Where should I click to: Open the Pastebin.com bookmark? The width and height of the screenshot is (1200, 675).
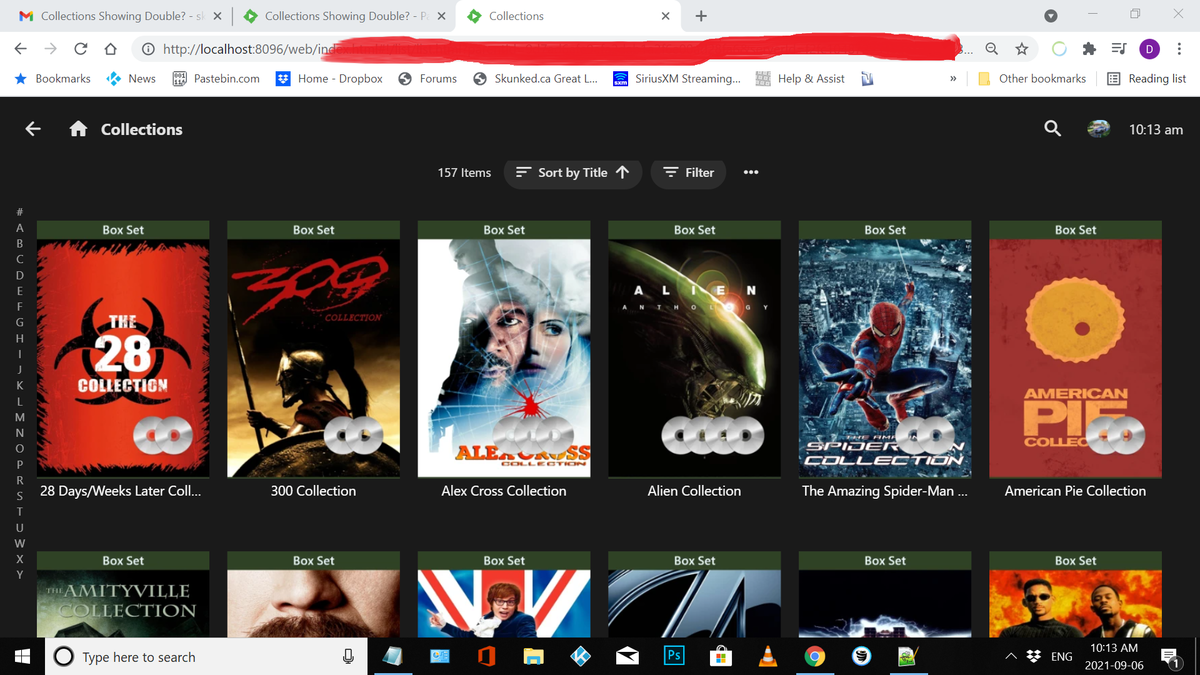click(x=216, y=79)
